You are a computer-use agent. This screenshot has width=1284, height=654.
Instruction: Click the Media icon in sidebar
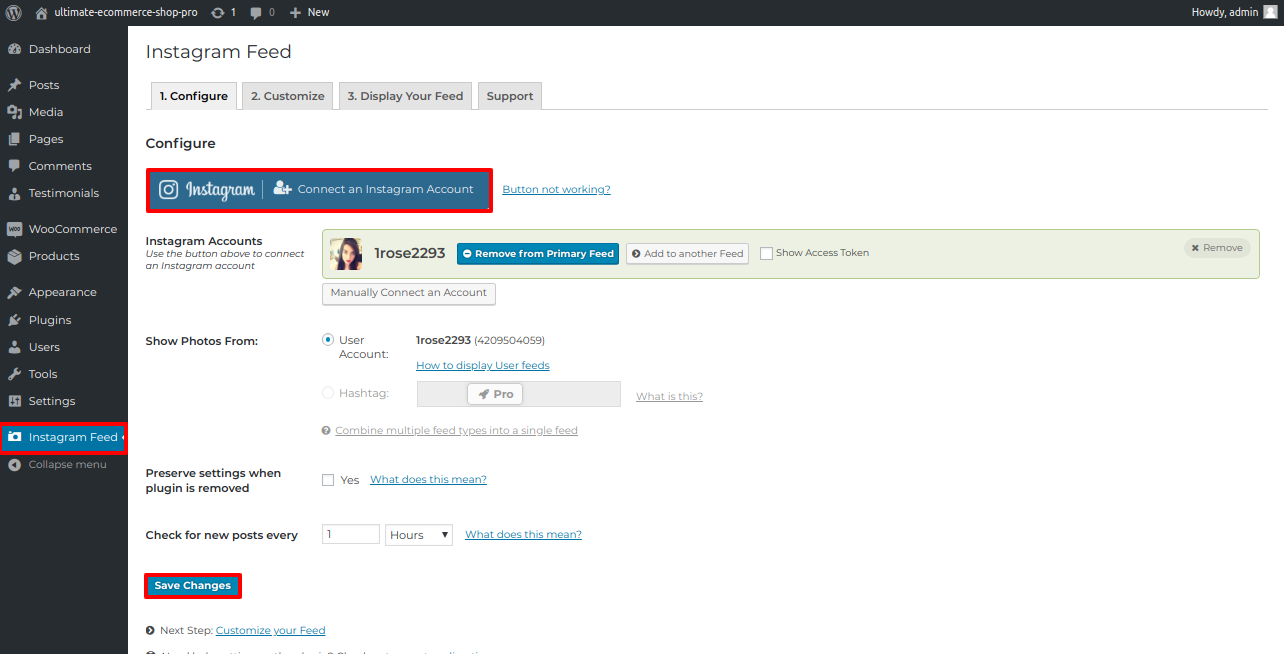14,112
